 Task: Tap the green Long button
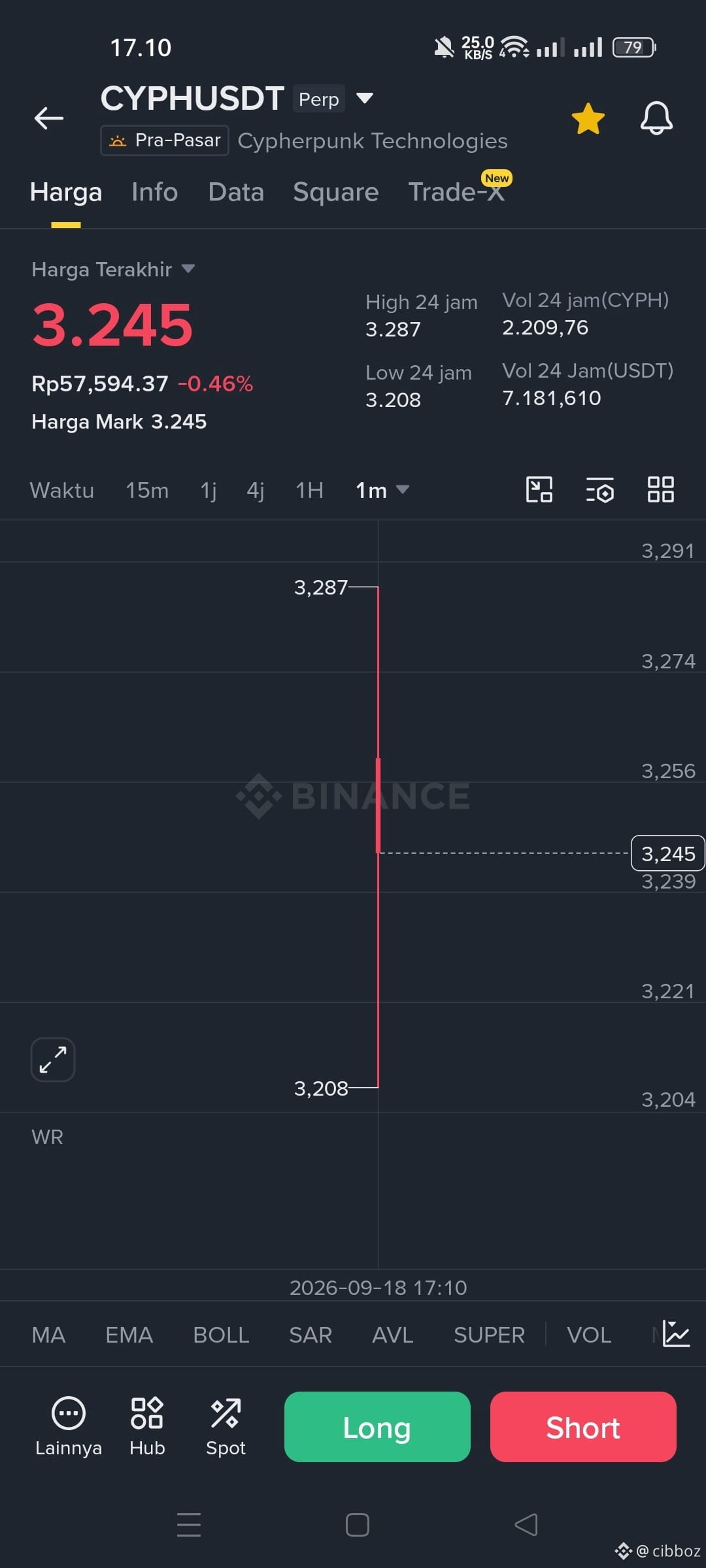click(377, 1427)
